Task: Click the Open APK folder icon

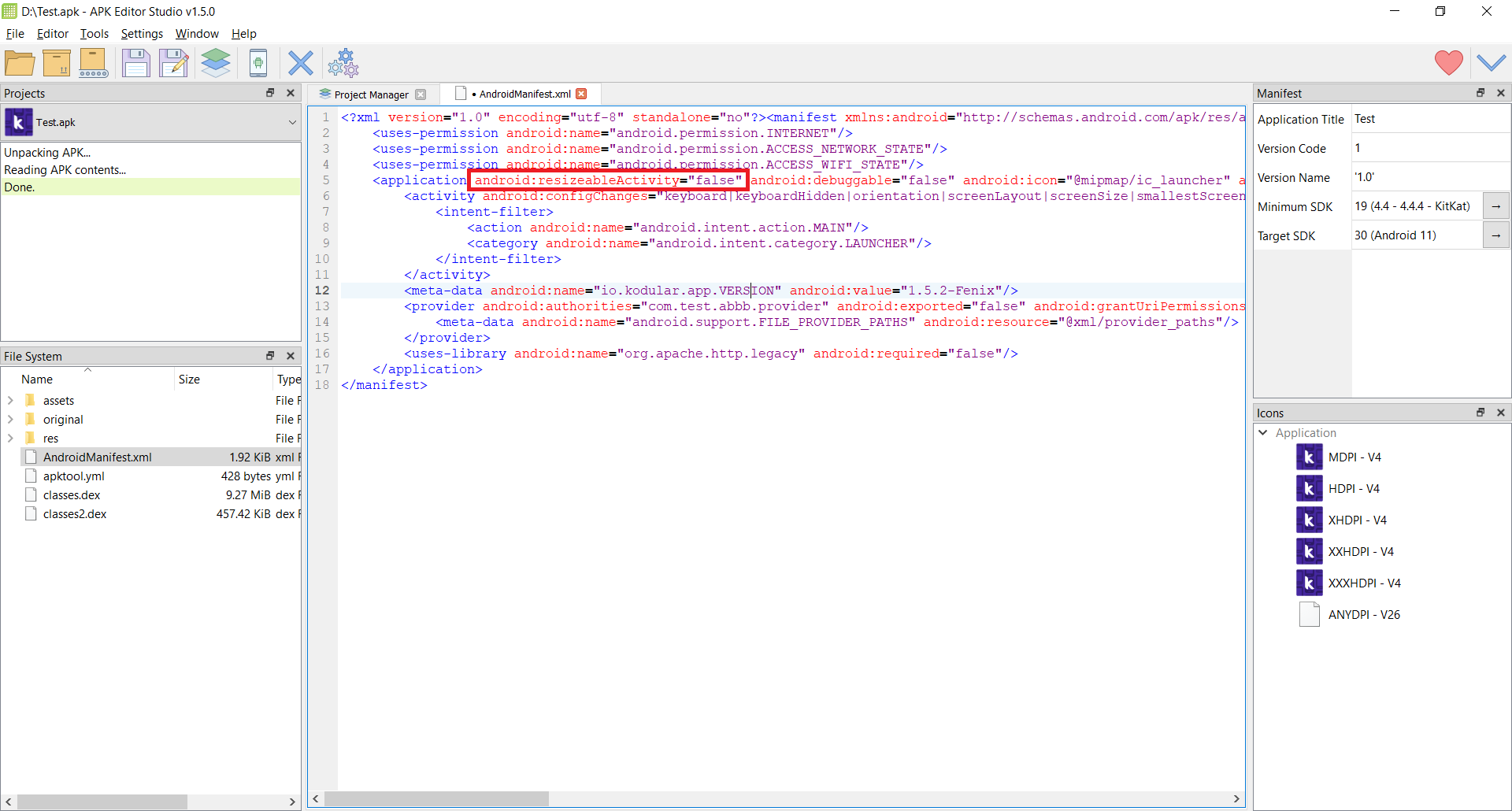Action: [x=20, y=63]
